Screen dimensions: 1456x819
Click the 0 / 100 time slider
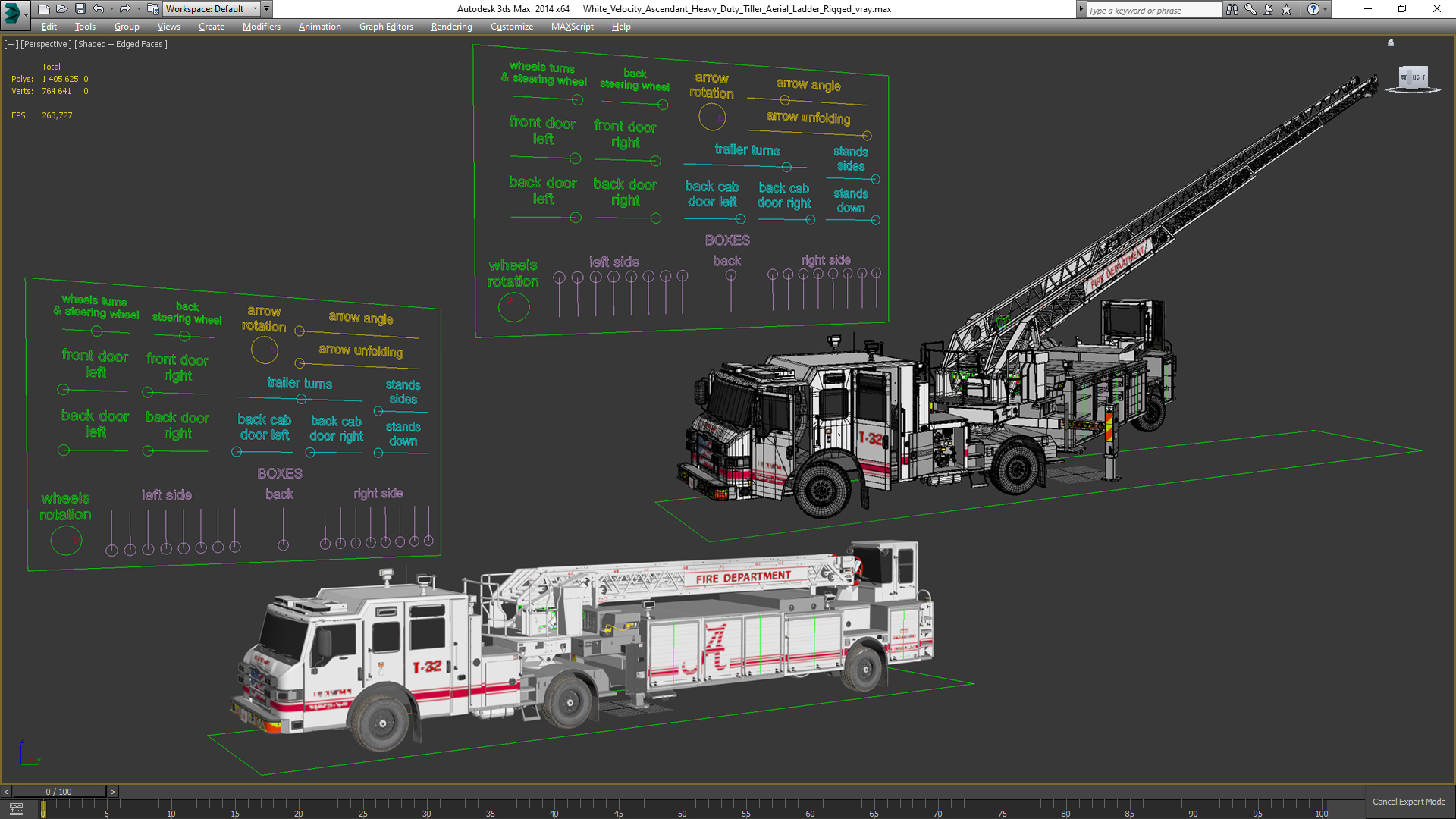click(x=59, y=792)
